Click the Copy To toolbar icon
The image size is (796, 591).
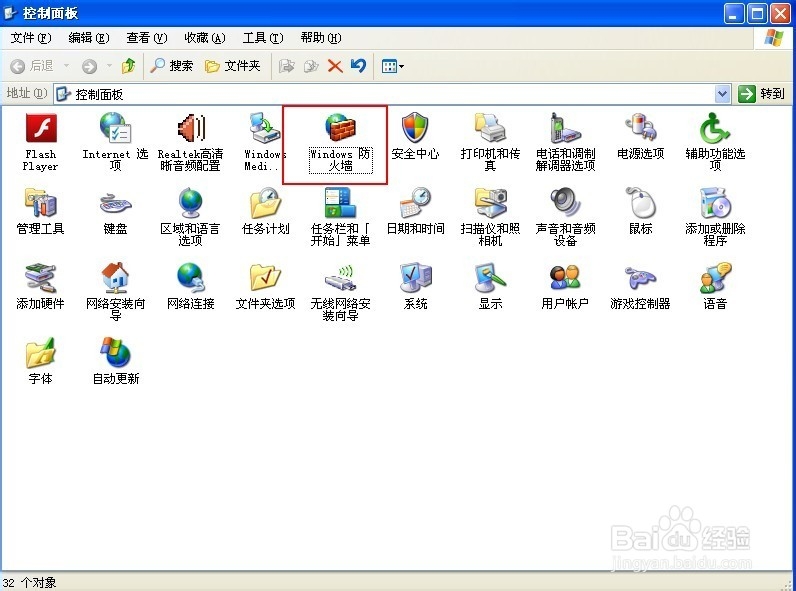[311, 66]
